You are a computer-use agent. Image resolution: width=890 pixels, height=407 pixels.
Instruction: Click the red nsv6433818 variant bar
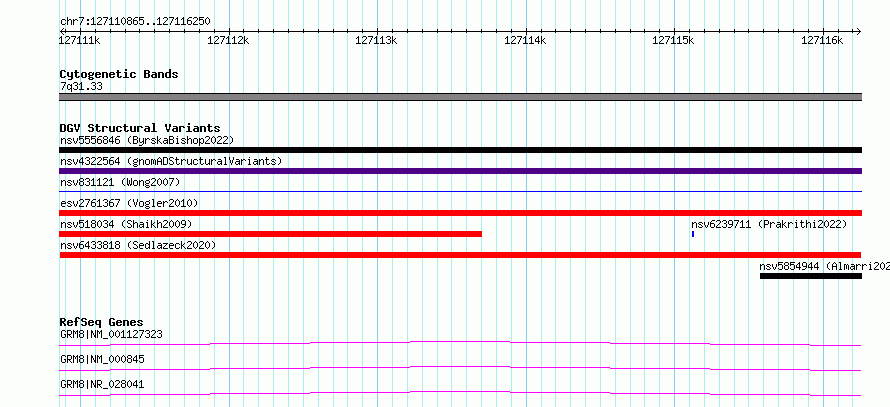460,255
